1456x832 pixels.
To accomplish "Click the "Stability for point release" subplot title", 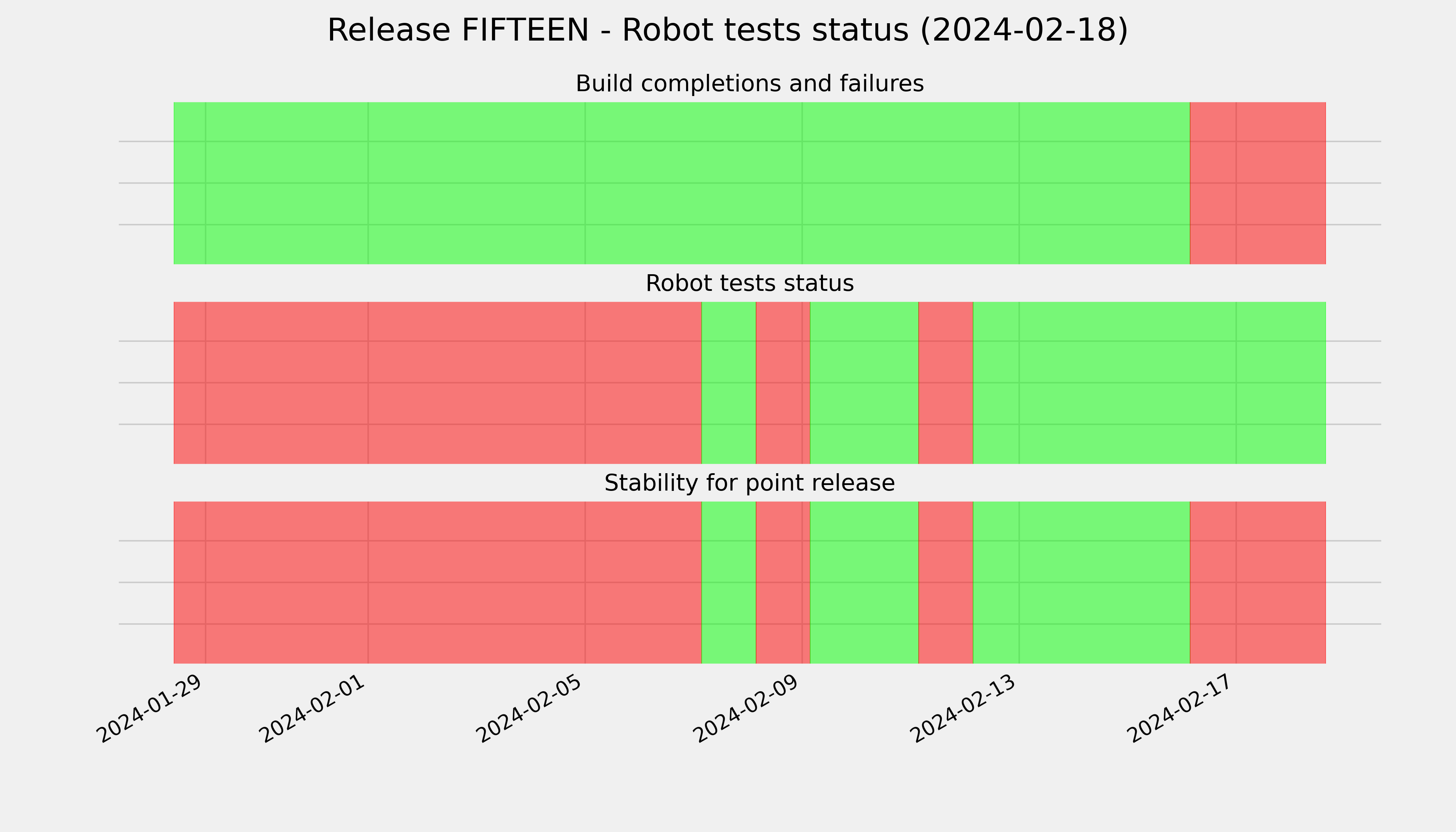I will pyautogui.click(x=749, y=484).
